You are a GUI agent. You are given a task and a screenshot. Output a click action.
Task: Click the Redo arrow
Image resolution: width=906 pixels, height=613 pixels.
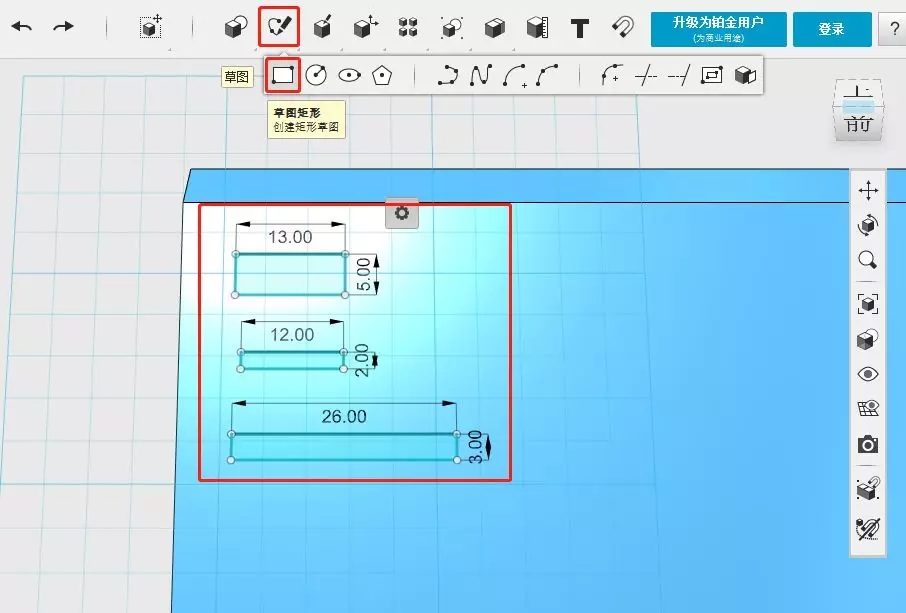click(63, 27)
